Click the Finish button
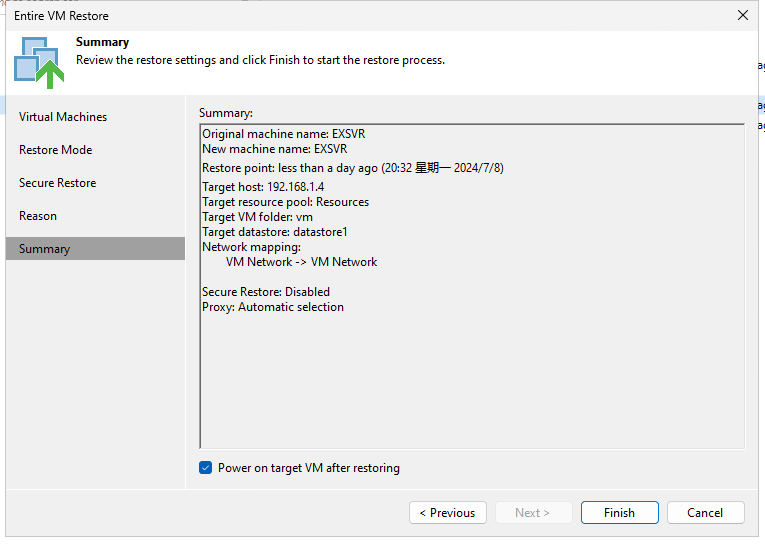The width and height of the screenshot is (765, 553). (x=619, y=512)
